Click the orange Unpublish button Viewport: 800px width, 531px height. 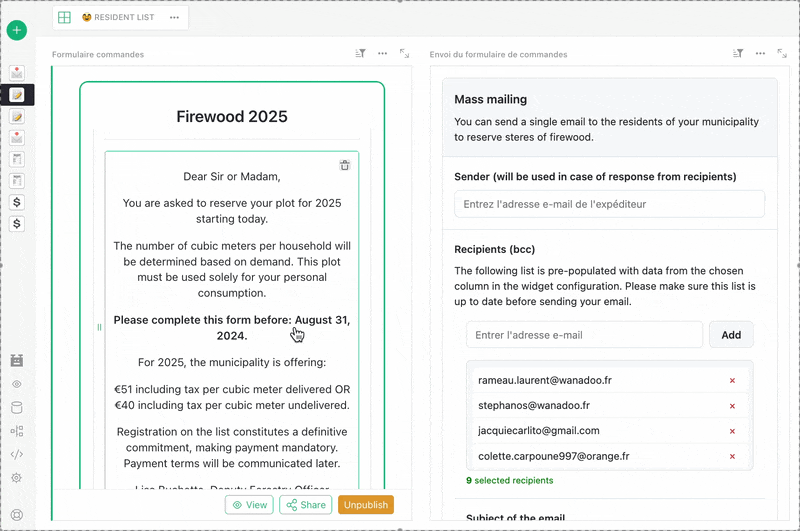pyautogui.click(x=365, y=505)
